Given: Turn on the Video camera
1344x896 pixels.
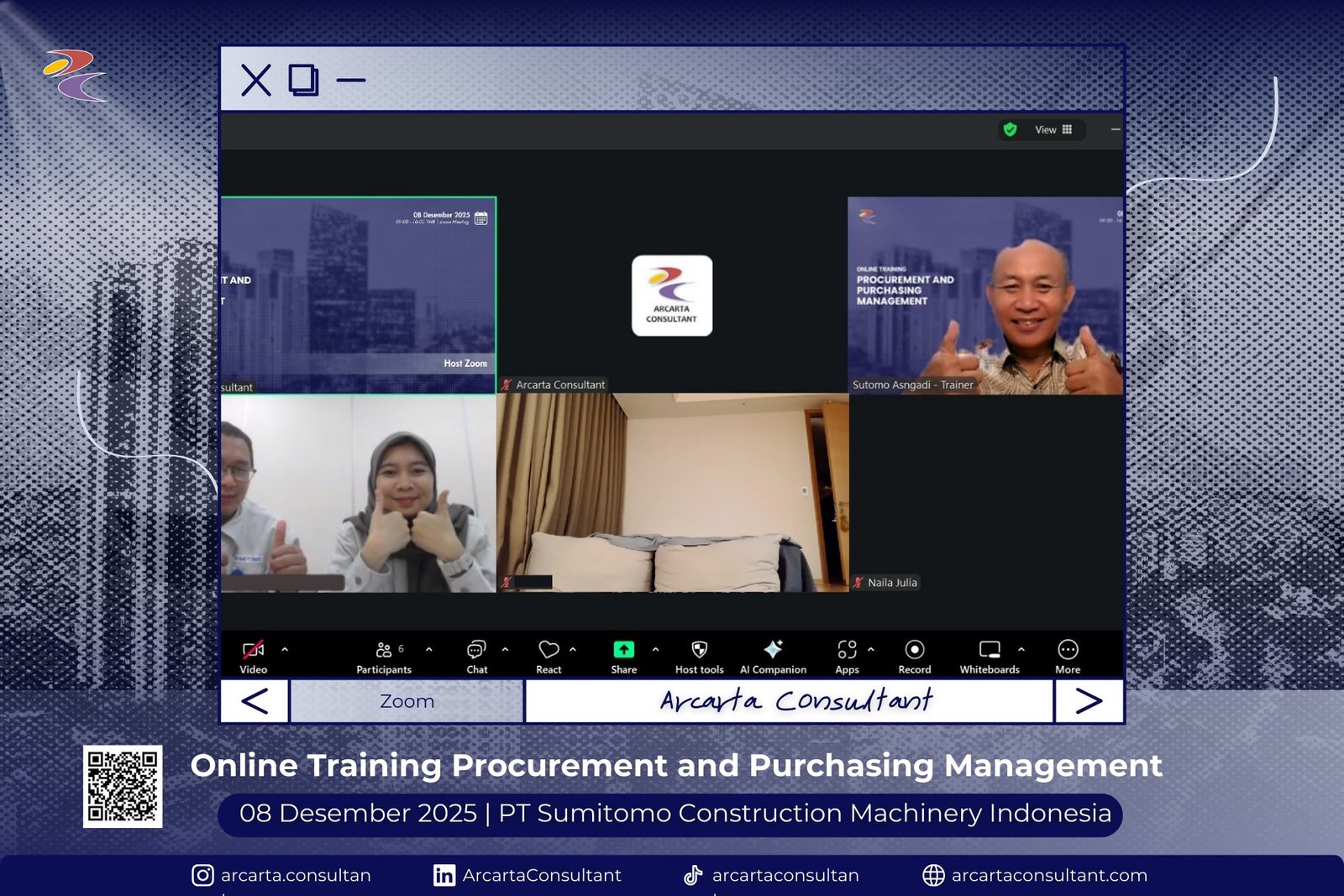Looking at the screenshot, I should coord(253,650).
